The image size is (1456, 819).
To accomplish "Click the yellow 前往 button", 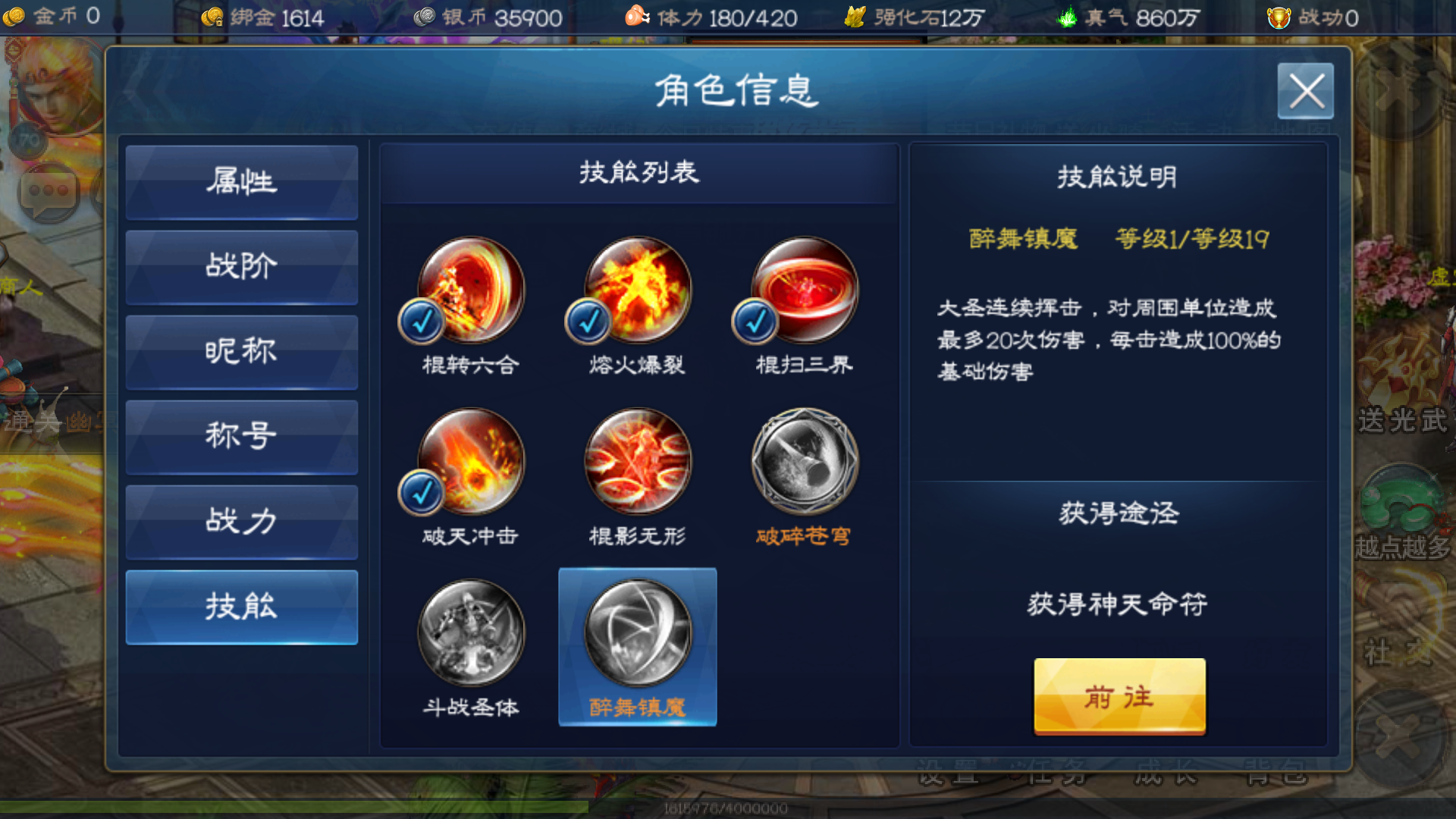I will (x=1119, y=696).
